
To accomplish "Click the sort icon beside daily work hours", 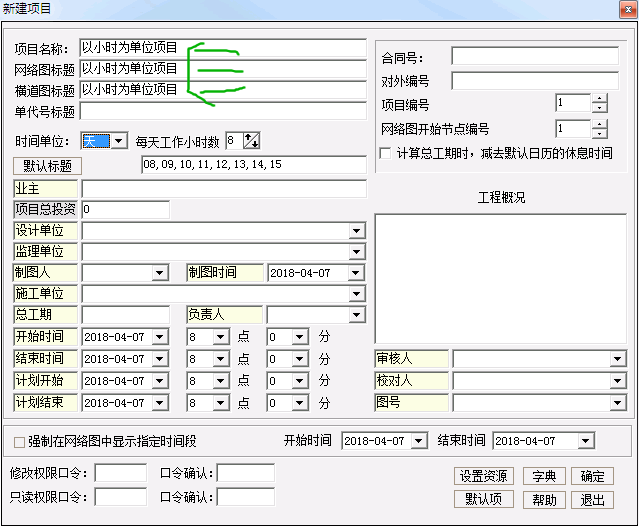I will pyautogui.click(x=251, y=141).
